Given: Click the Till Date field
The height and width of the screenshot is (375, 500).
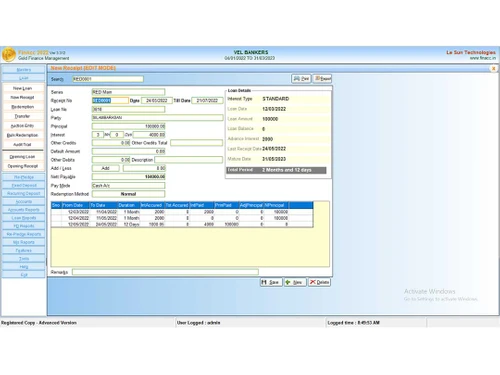Looking at the screenshot, I should coord(207,100).
